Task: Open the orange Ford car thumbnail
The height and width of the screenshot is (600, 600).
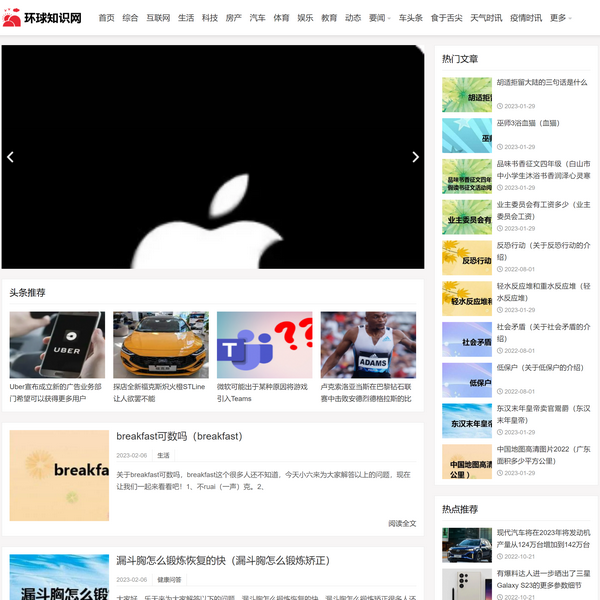Action: pos(160,344)
